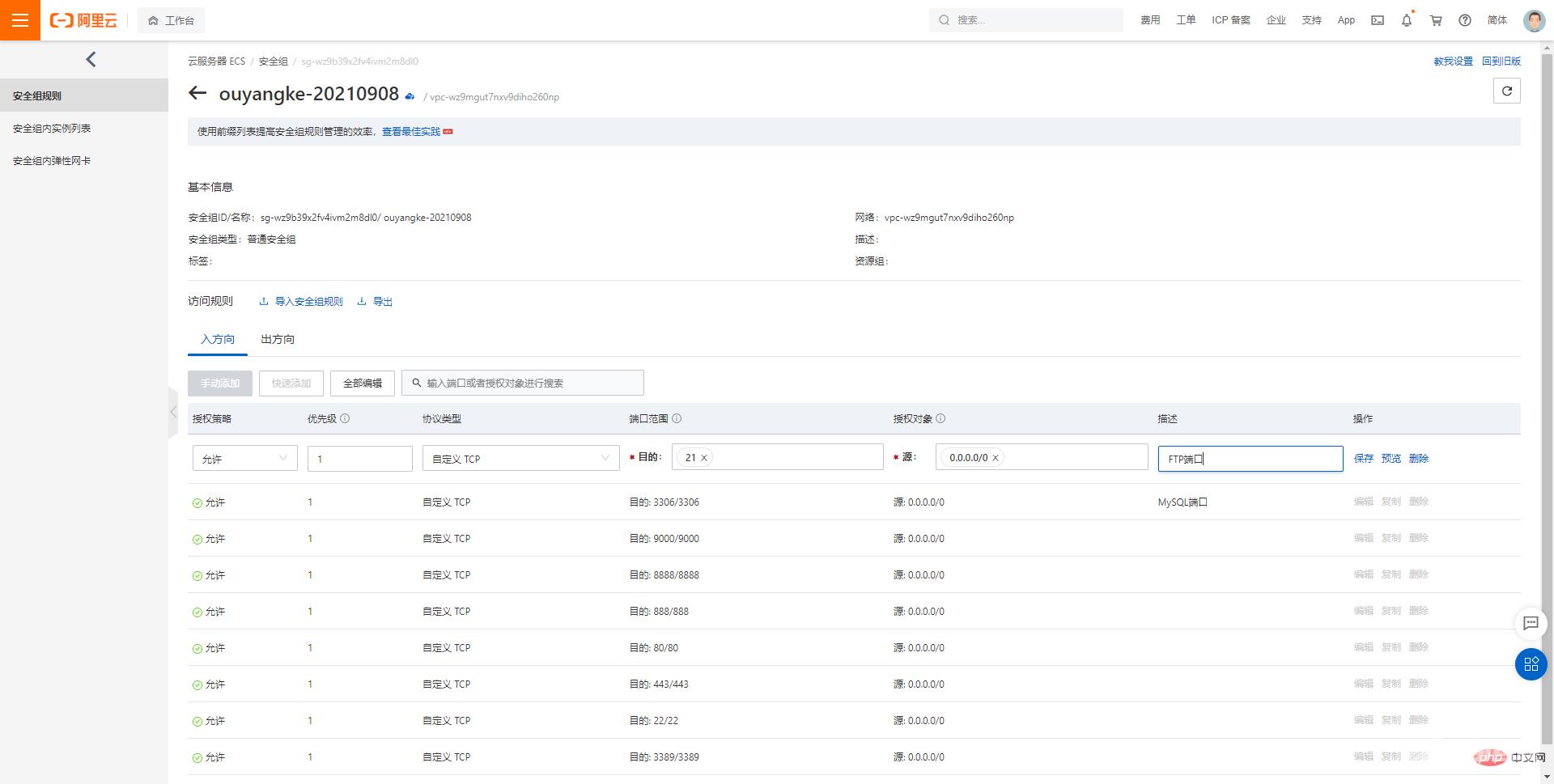Open the chat feedback floating icon
1554x784 pixels.
click(1531, 623)
